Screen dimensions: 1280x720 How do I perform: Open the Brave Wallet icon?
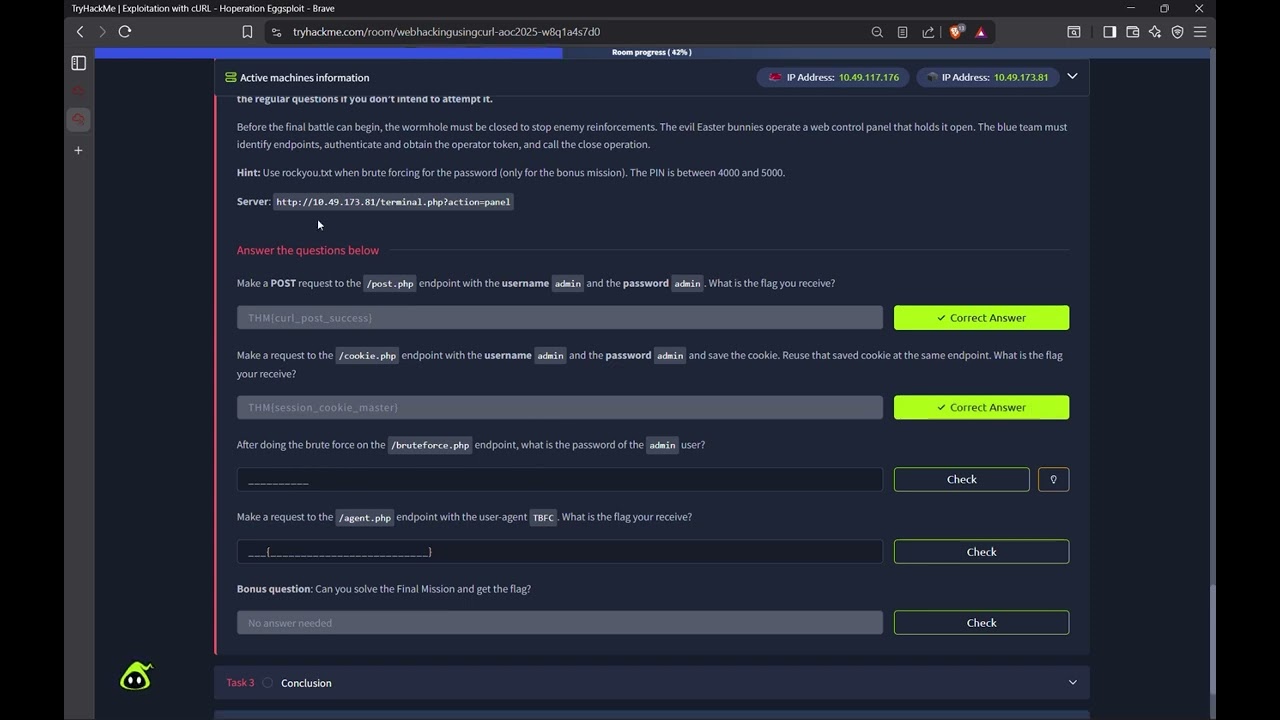click(x=1132, y=32)
